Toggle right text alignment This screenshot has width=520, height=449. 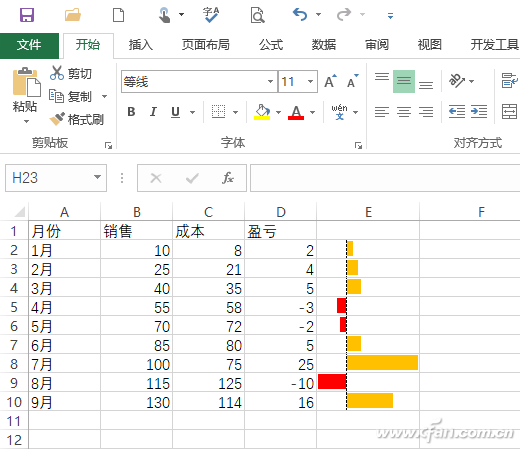426,112
